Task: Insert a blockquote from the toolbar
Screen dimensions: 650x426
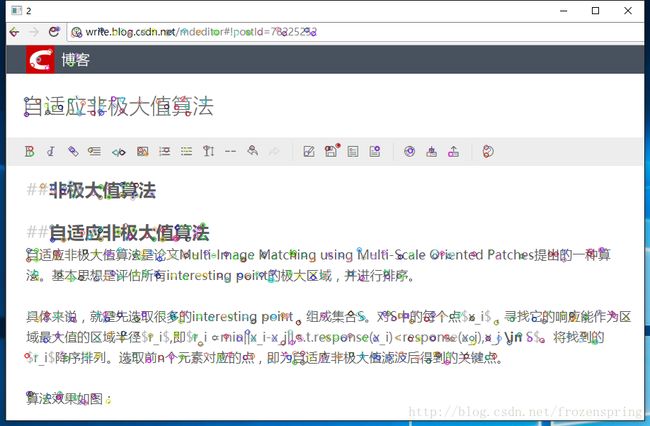Action: pos(95,151)
